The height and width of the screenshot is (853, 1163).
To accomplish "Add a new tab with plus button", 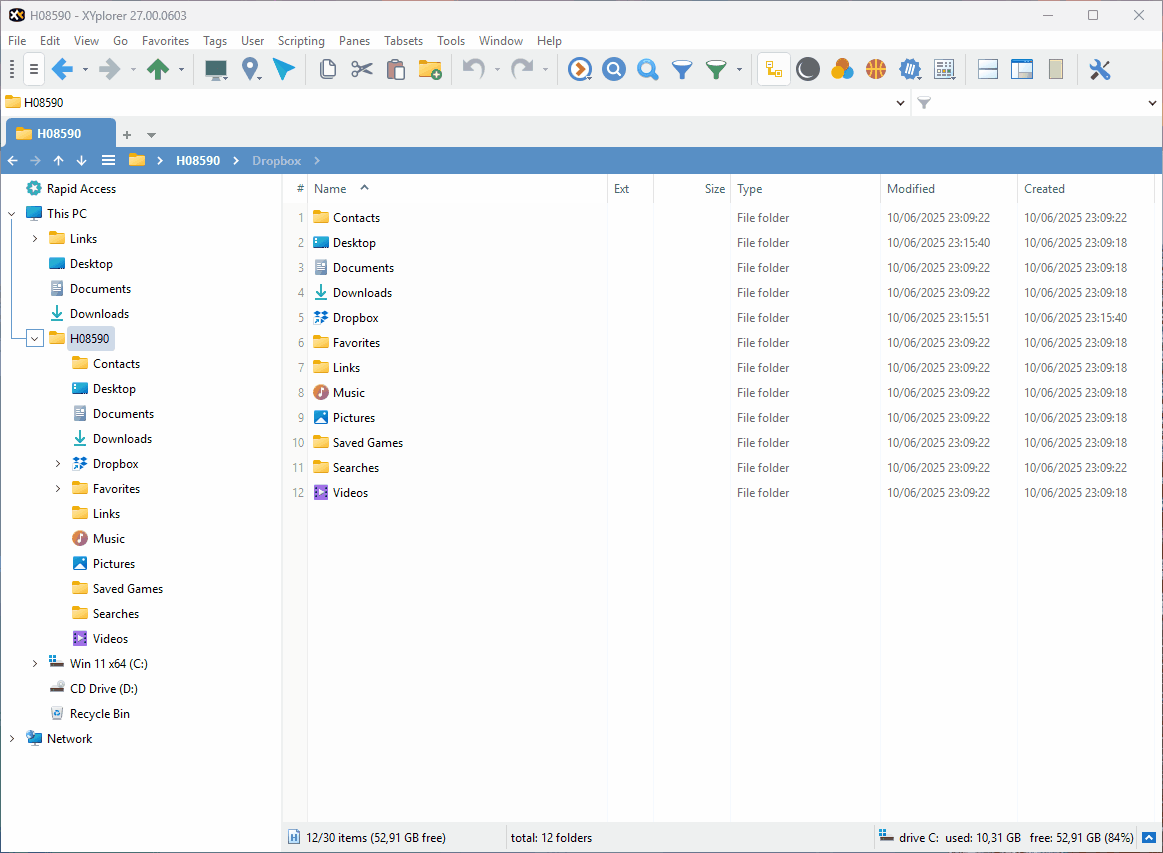I will [x=127, y=135].
